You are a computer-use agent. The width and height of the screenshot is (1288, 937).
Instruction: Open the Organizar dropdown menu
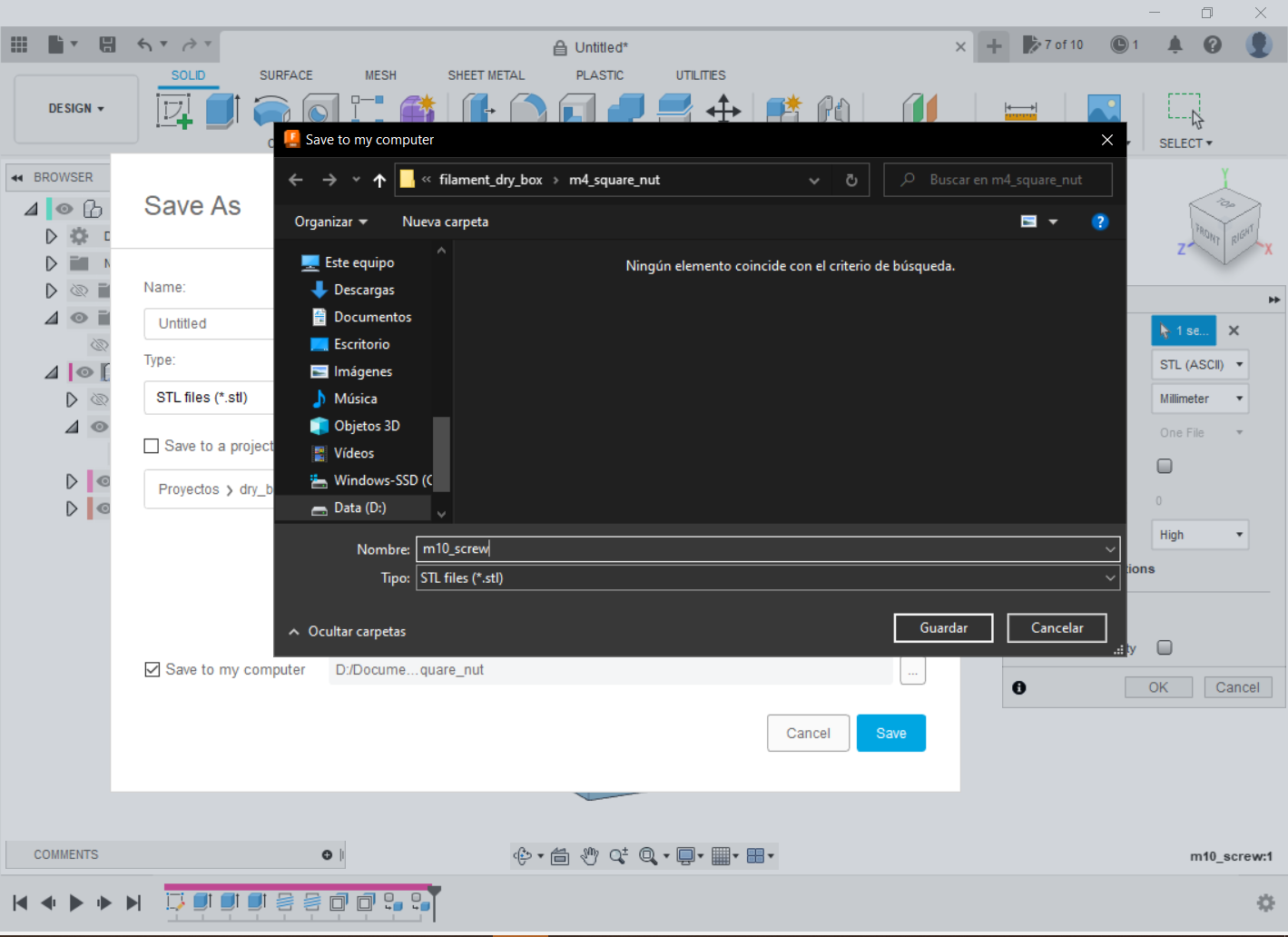tap(330, 222)
